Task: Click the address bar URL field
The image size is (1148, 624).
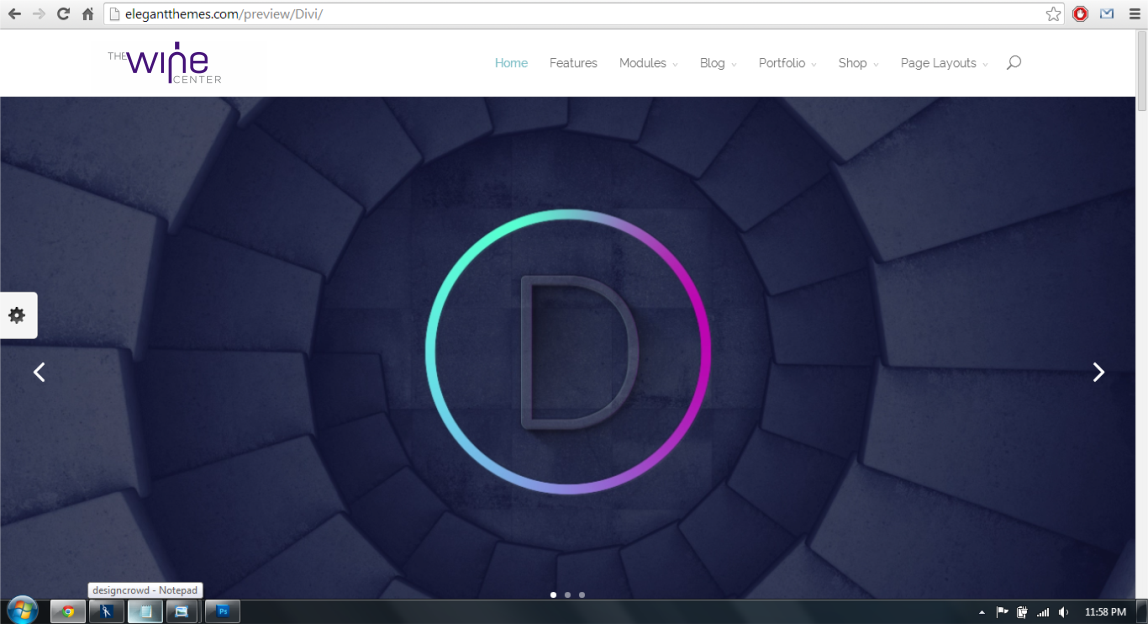Action: pyautogui.click(x=580, y=14)
